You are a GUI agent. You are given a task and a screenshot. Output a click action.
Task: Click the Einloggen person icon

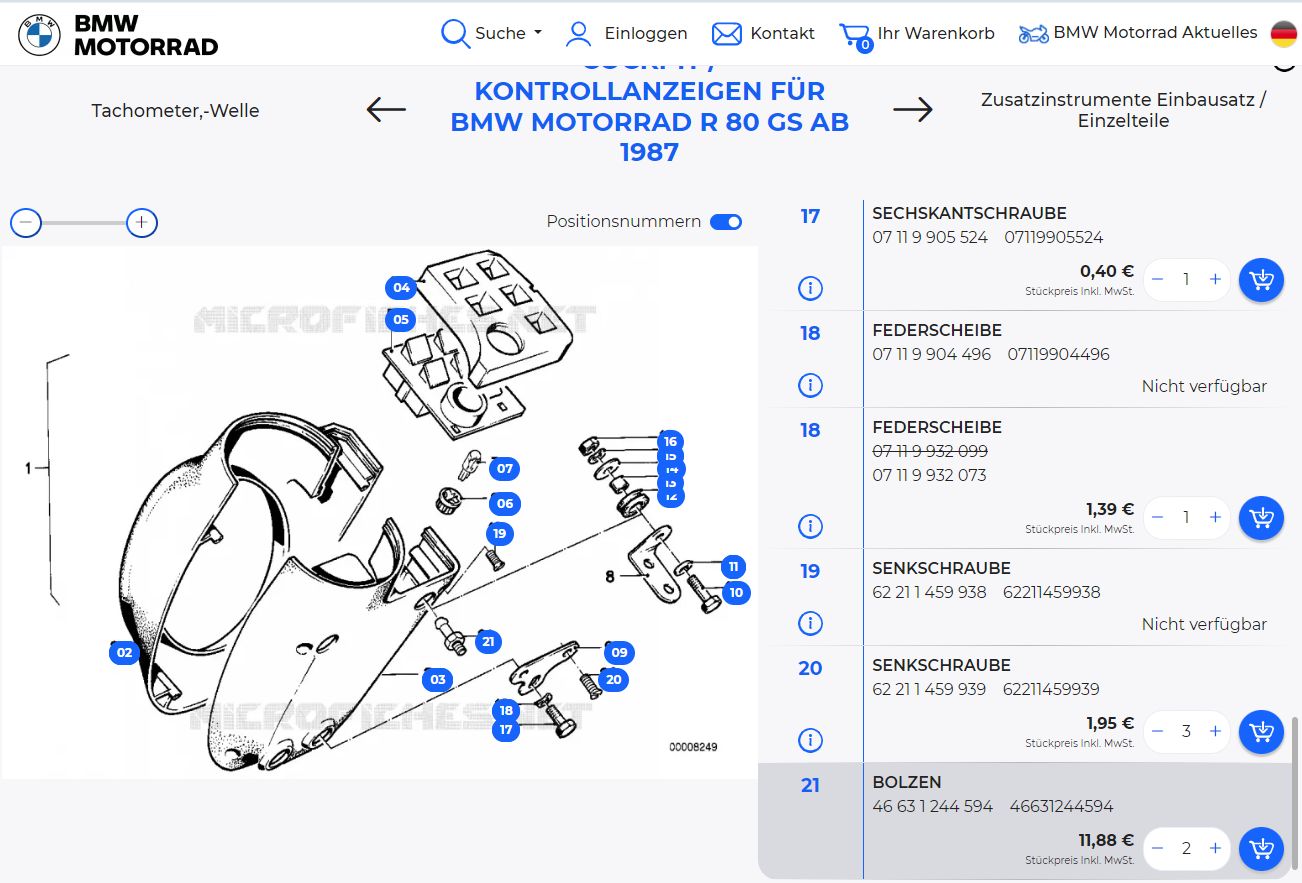577,33
